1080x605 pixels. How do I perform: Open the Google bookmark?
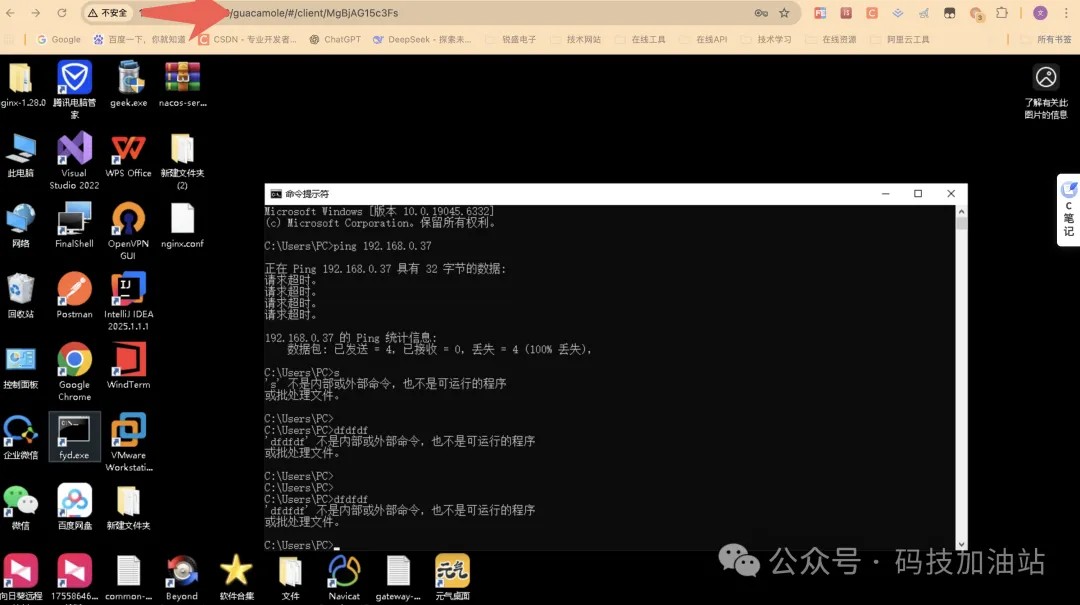tap(59, 39)
